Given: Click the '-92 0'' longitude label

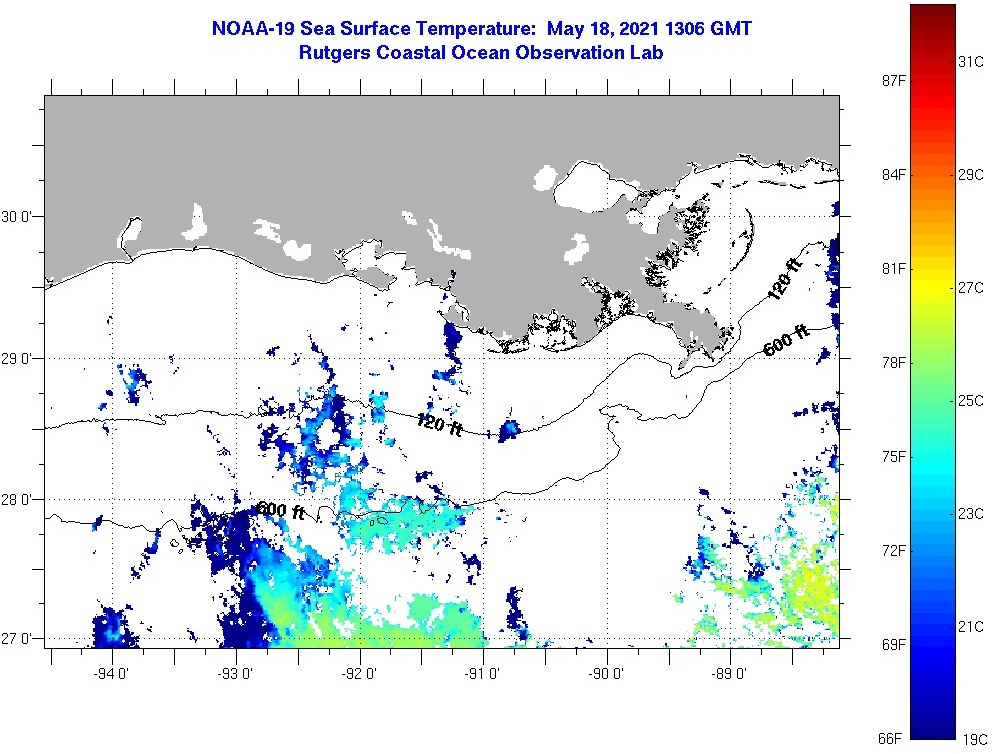Looking at the screenshot, I should 359,674.
